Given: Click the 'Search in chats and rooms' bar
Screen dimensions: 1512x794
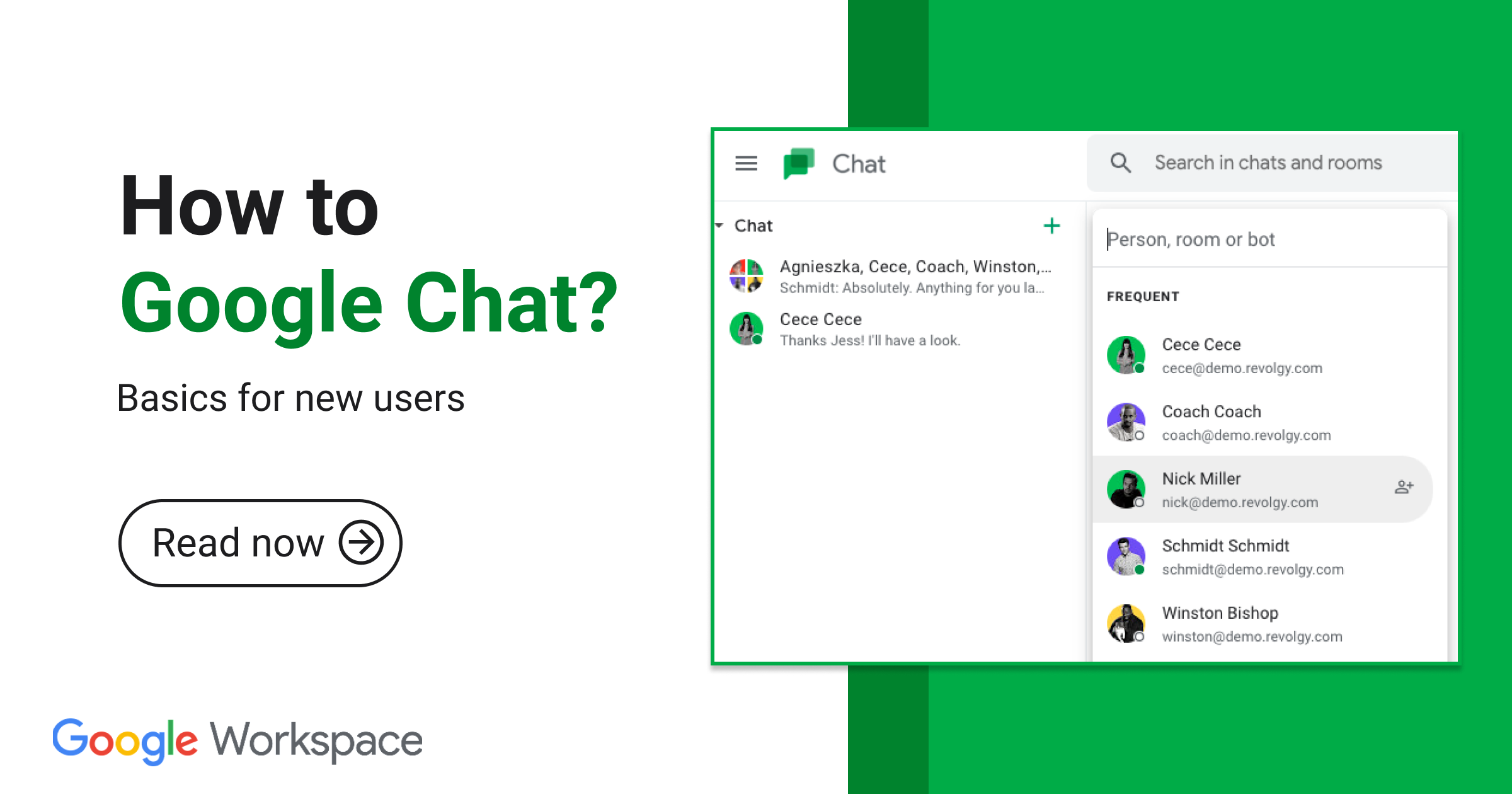Looking at the screenshot, I should (1270, 162).
